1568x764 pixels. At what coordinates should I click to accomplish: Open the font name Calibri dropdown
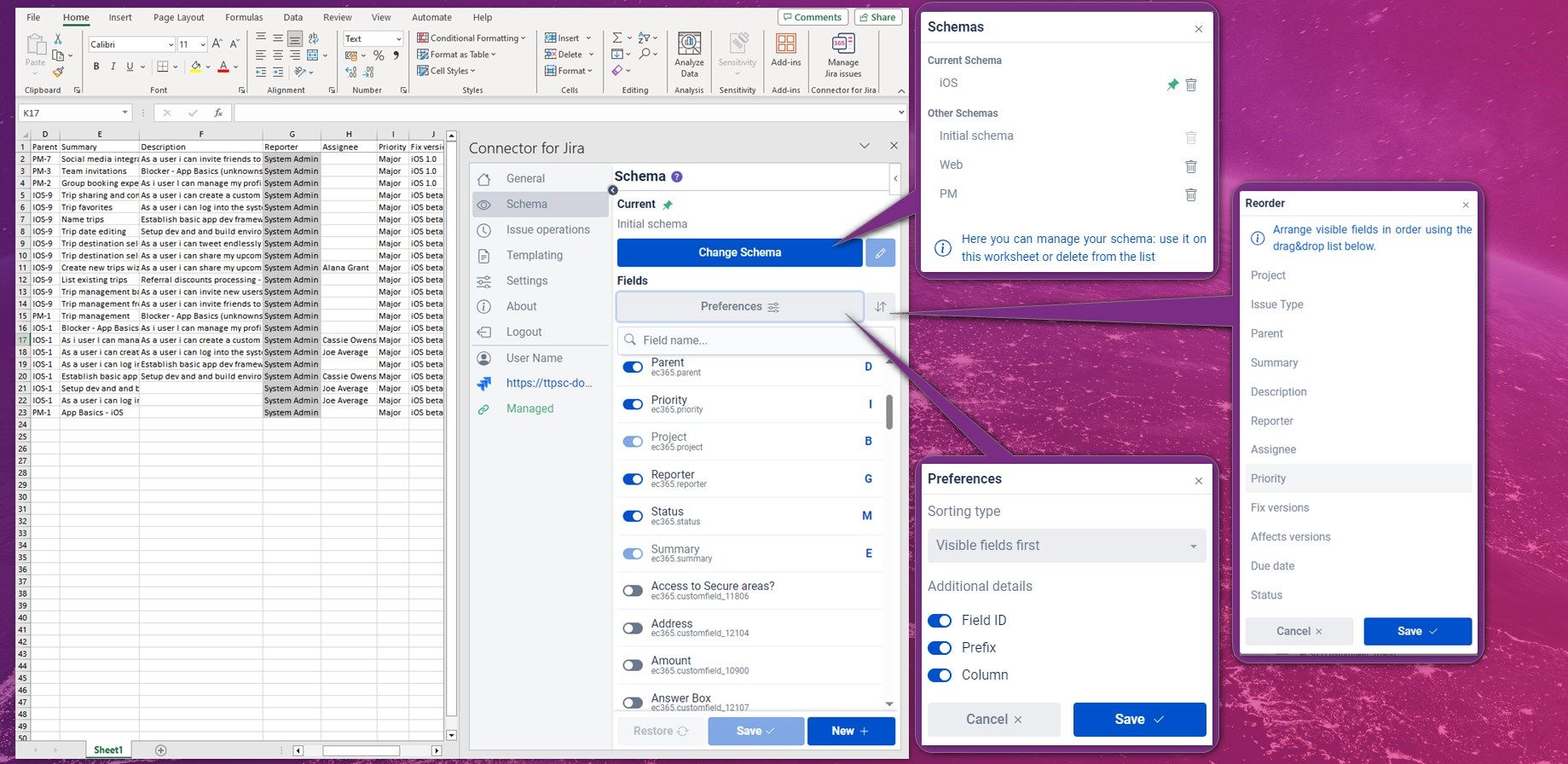click(x=171, y=44)
